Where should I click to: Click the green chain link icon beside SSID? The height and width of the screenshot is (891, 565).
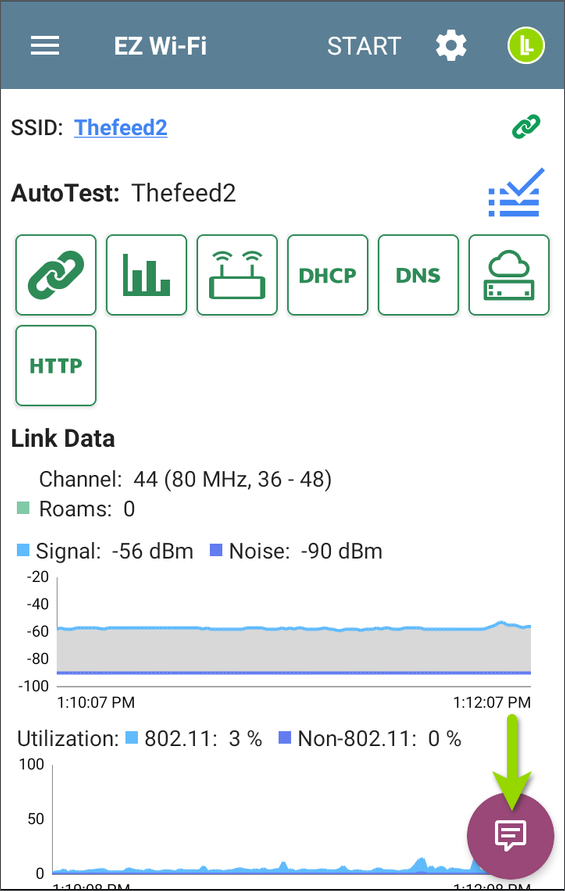[526, 127]
